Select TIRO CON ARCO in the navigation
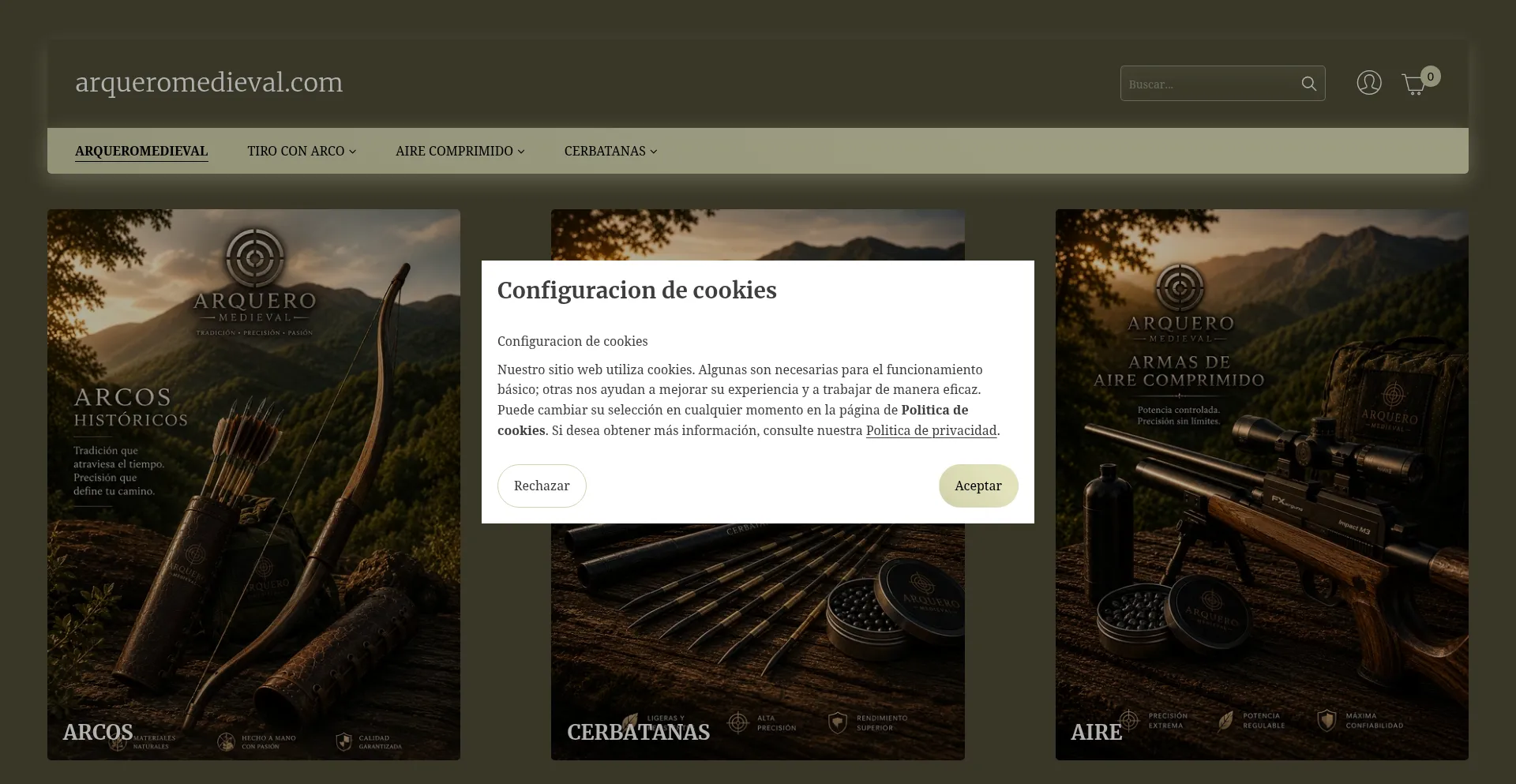This screenshot has width=1516, height=784. pyautogui.click(x=296, y=151)
